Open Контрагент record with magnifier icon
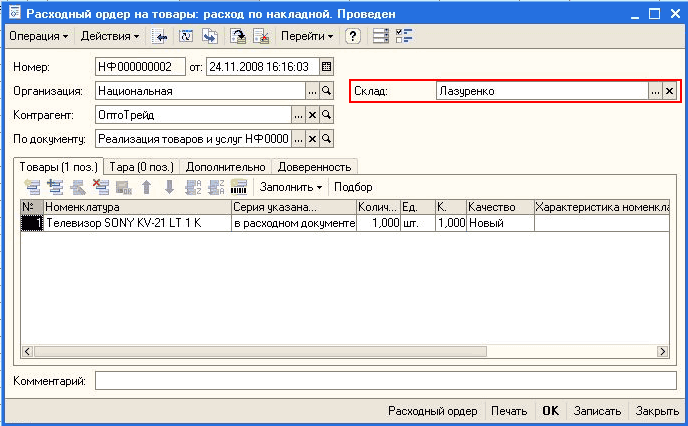This screenshot has width=688, height=426. 326,115
